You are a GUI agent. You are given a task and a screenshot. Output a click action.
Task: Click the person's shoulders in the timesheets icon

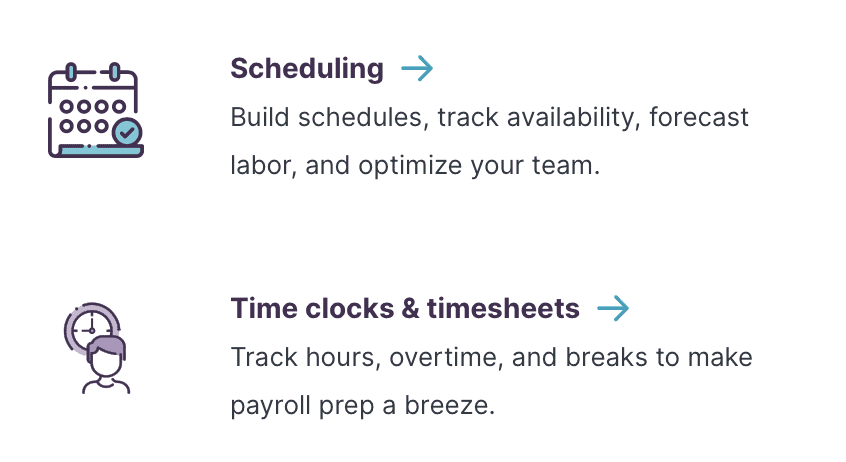click(106, 386)
